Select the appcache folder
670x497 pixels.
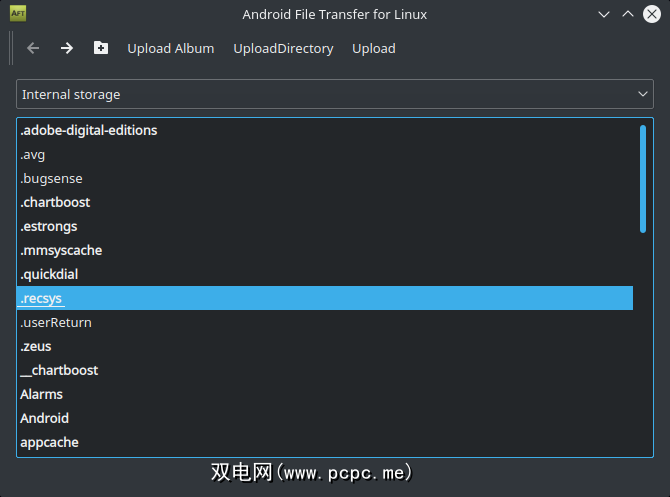pyautogui.click(x=49, y=442)
